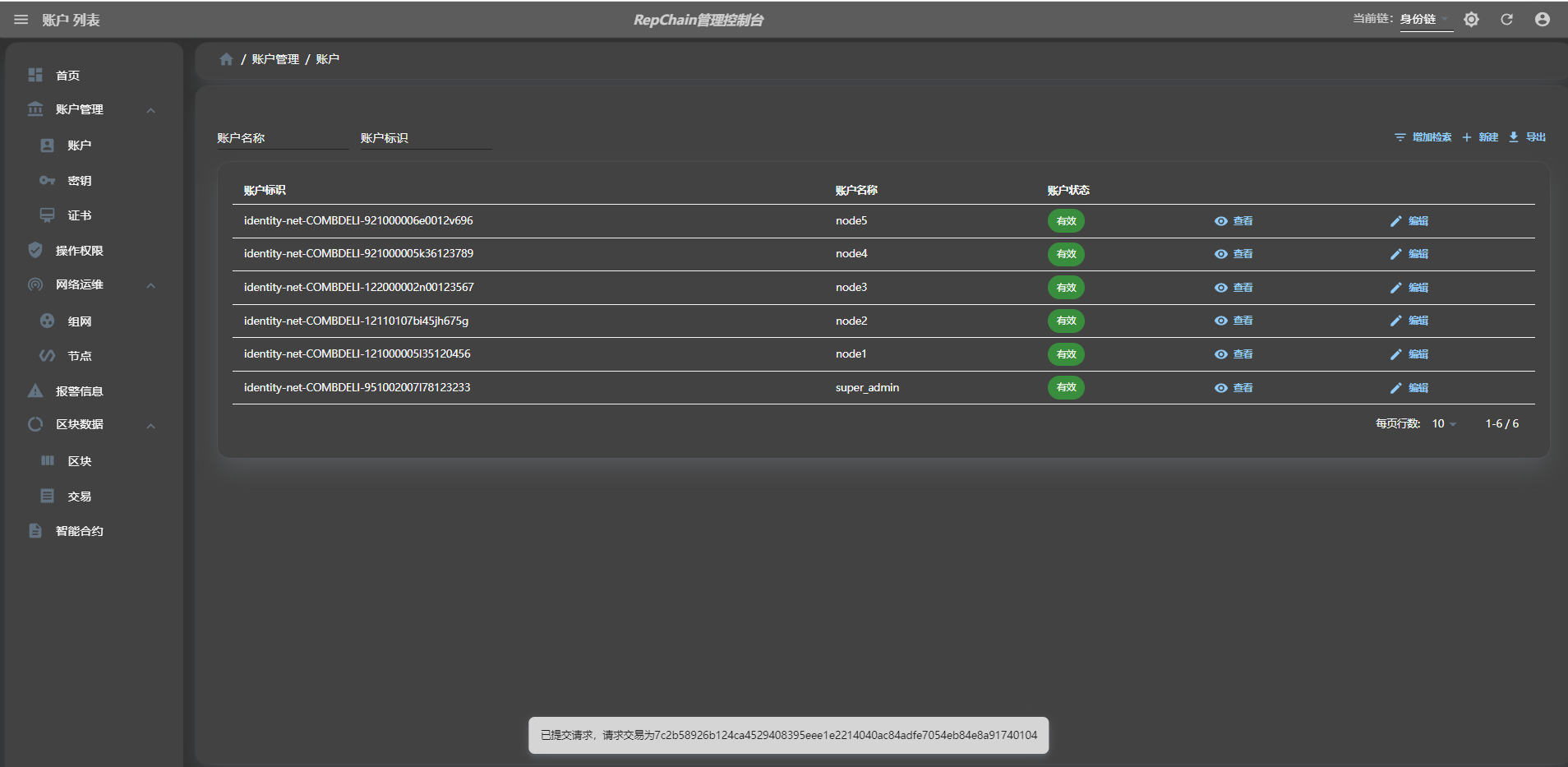Image resolution: width=1568 pixels, height=767 pixels.
Task: Click the 导出 export button
Action: click(1528, 137)
